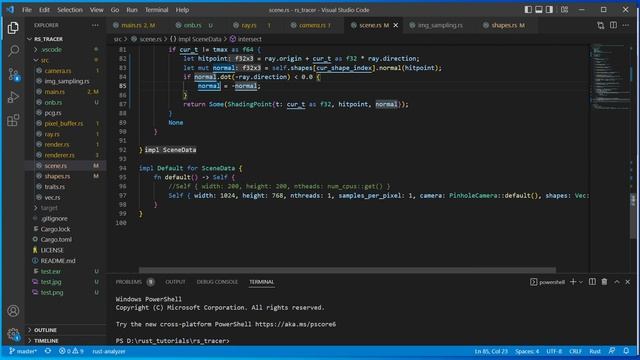This screenshot has height=360, width=640.
Task: Expand the TIMELINE section
Action: tap(46, 340)
